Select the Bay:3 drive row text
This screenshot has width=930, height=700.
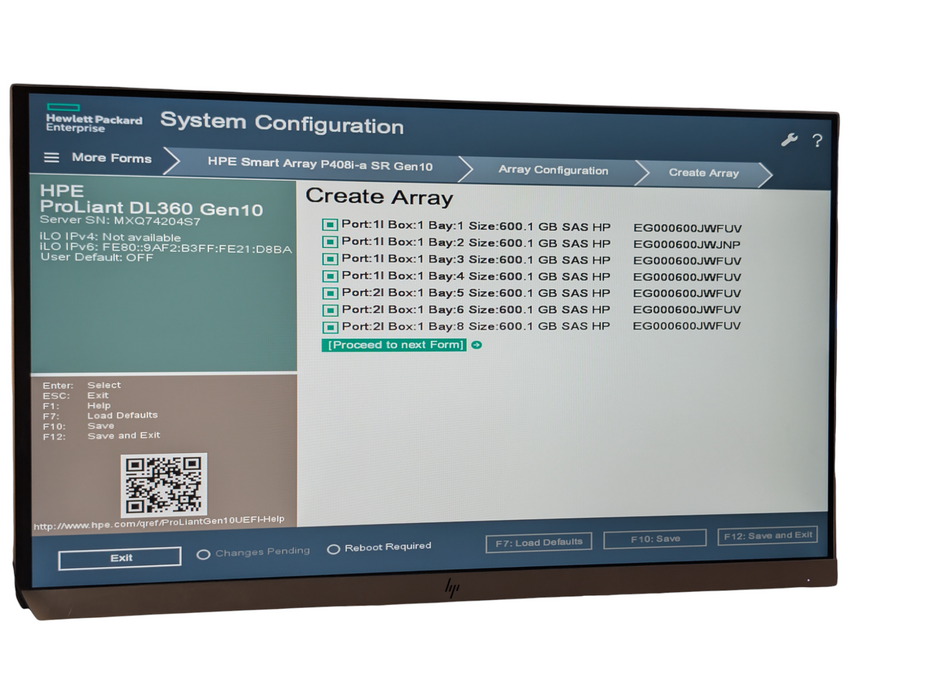[476, 259]
